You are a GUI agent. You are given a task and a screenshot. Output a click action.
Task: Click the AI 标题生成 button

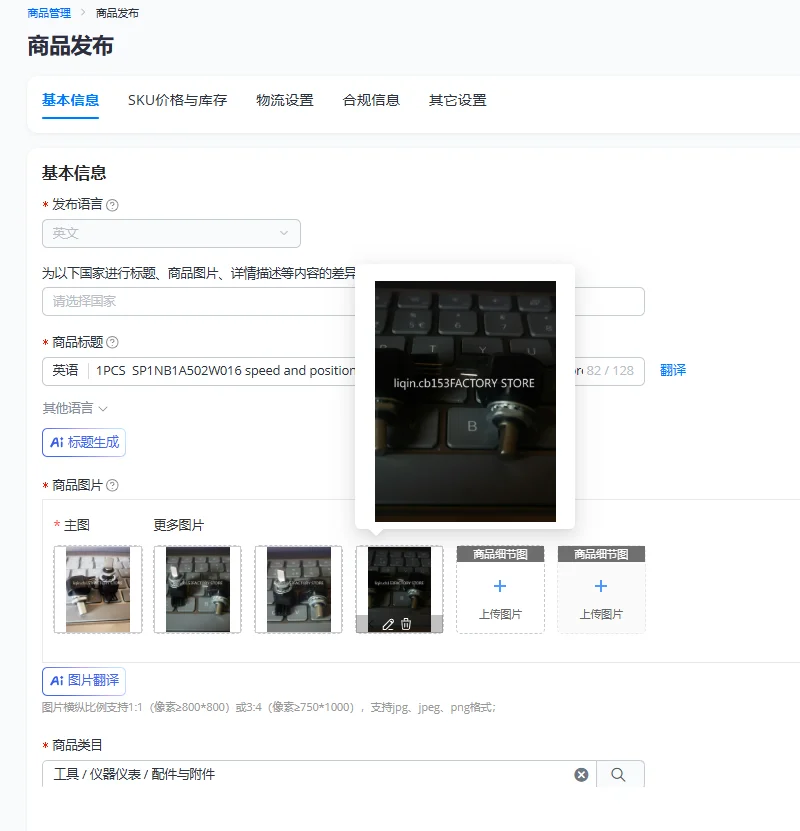pyautogui.click(x=84, y=443)
